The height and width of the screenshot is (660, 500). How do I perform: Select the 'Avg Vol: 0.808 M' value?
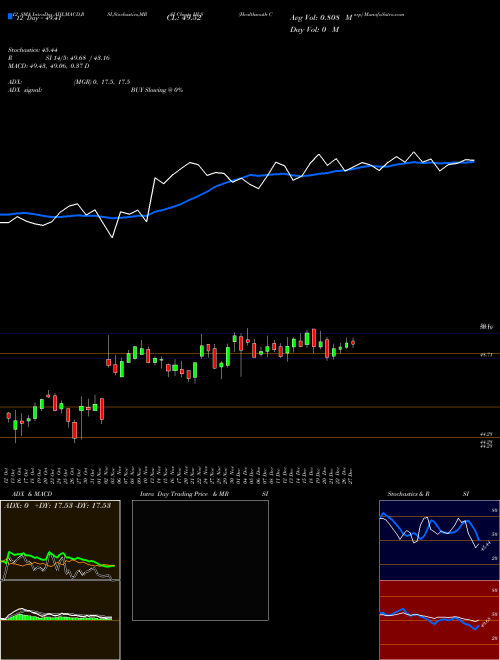click(x=321, y=18)
